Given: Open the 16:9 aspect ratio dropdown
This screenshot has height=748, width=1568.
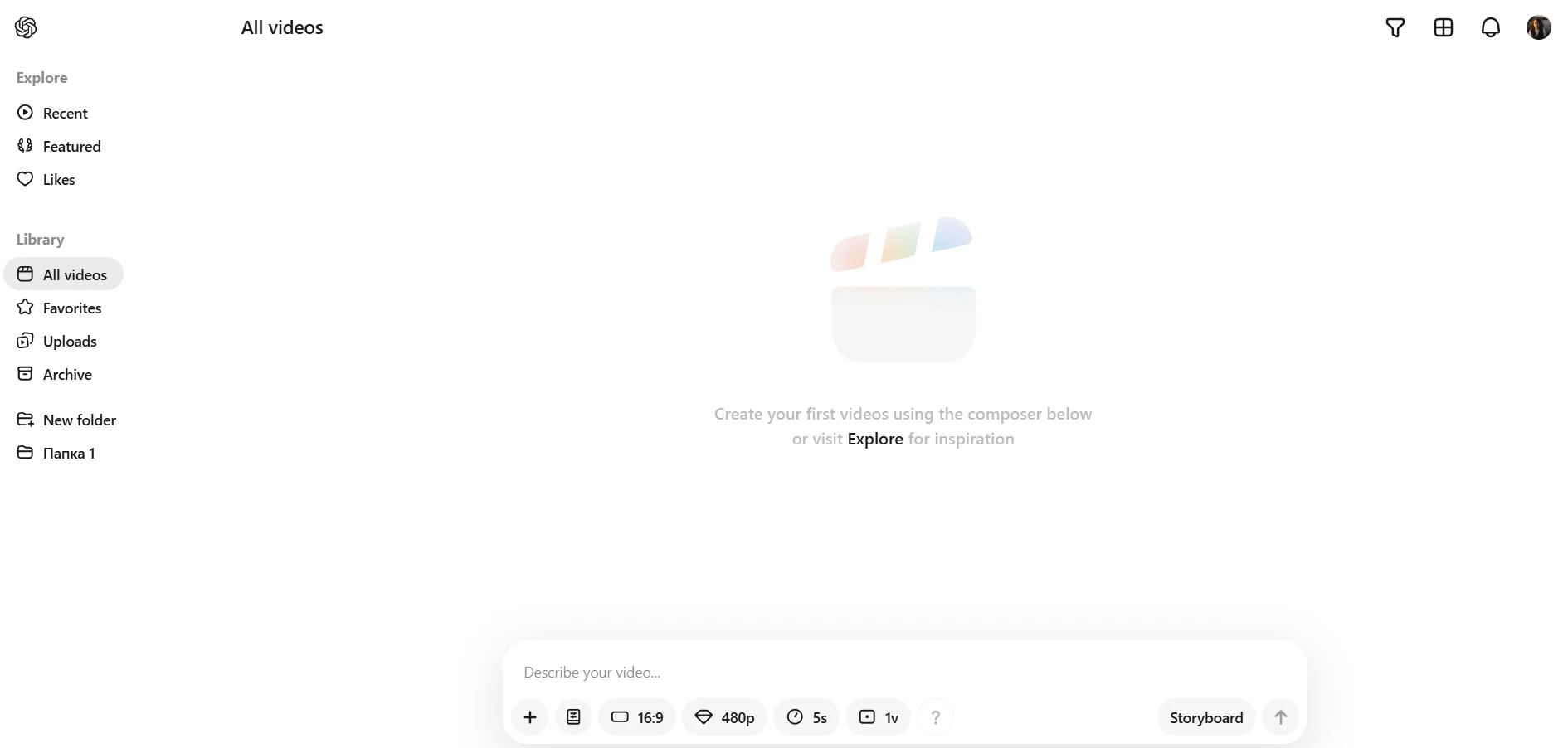Looking at the screenshot, I should tap(637, 717).
